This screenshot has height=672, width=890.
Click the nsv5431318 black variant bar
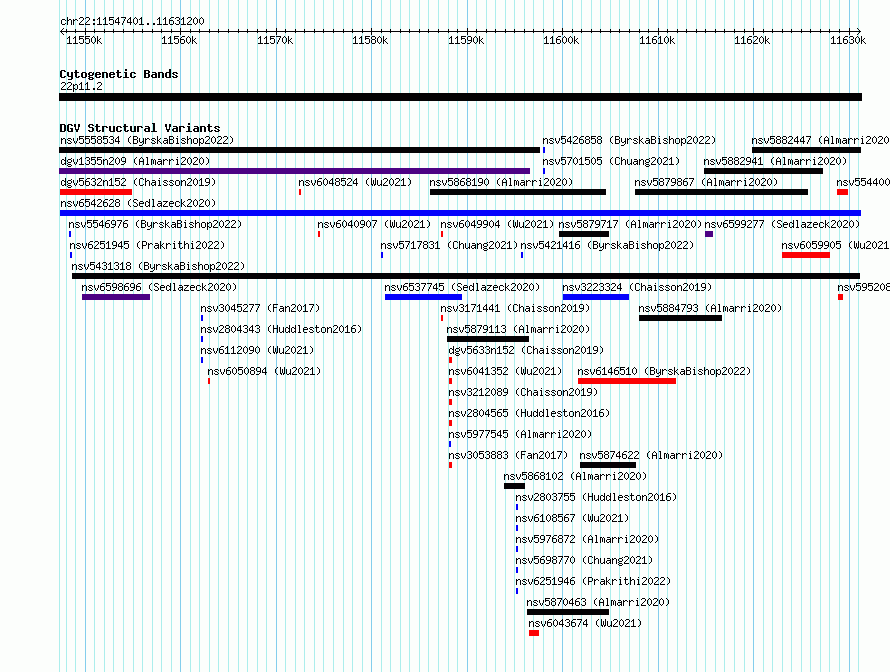click(466, 276)
